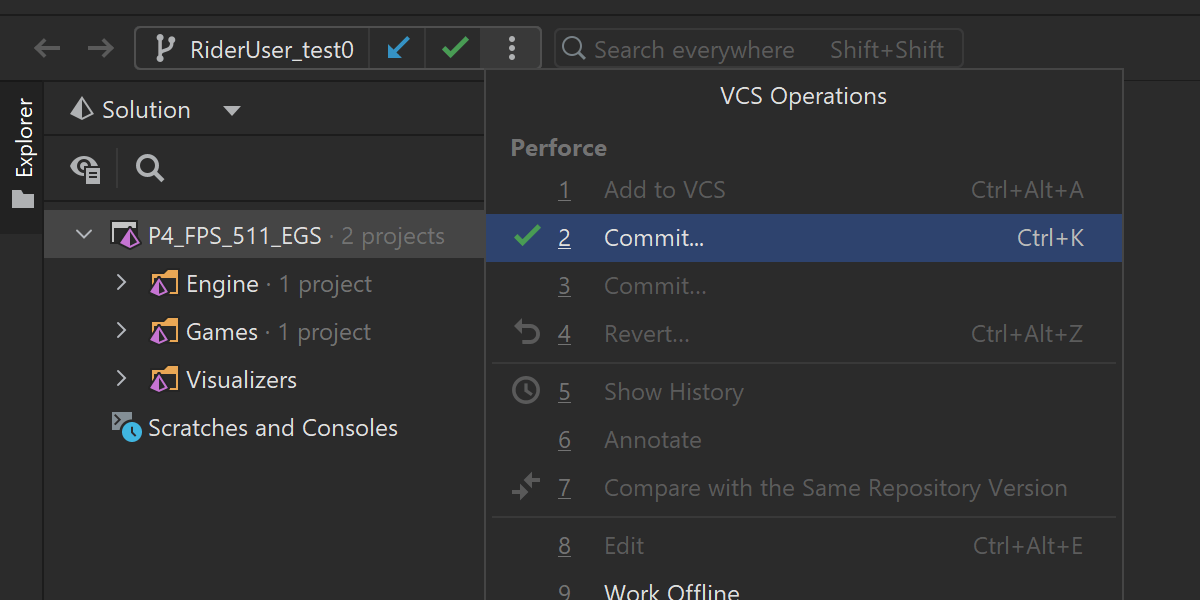Click the green Commit checkmark in toolbar
The width and height of the screenshot is (1200, 600).
455,48
